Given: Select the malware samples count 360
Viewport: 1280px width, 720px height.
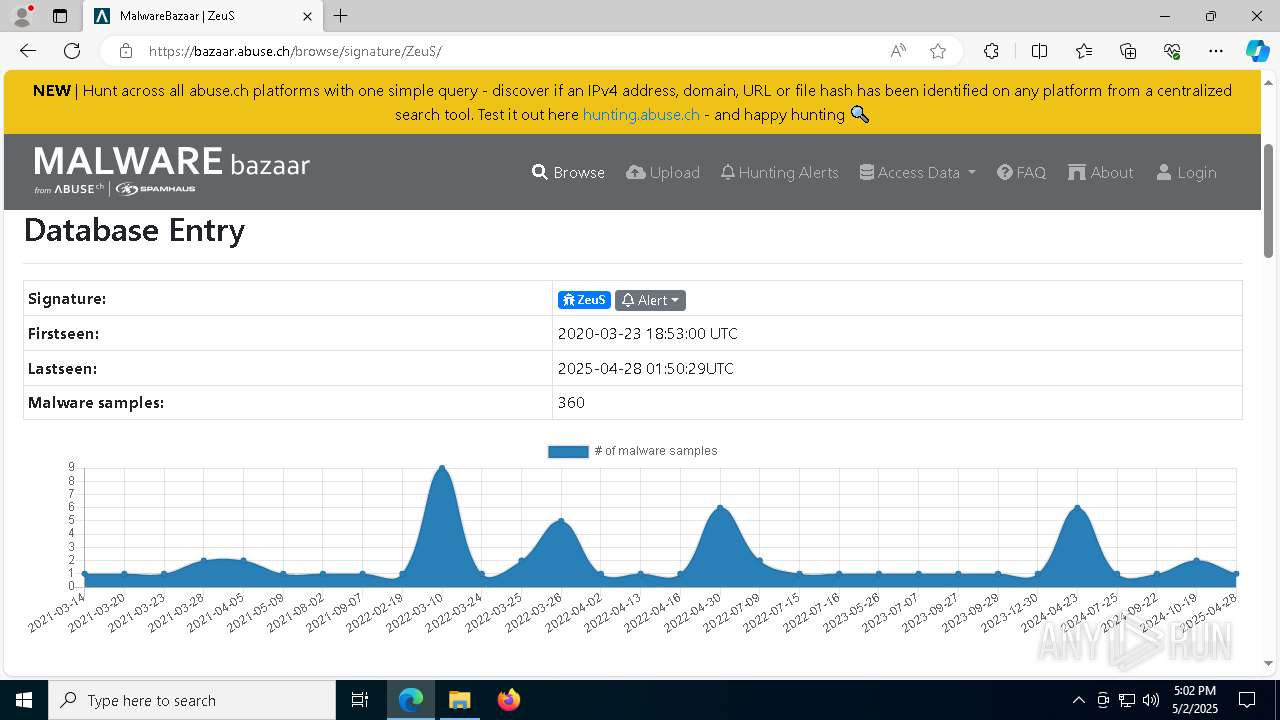Looking at the screenshot, I should (571, 403).
